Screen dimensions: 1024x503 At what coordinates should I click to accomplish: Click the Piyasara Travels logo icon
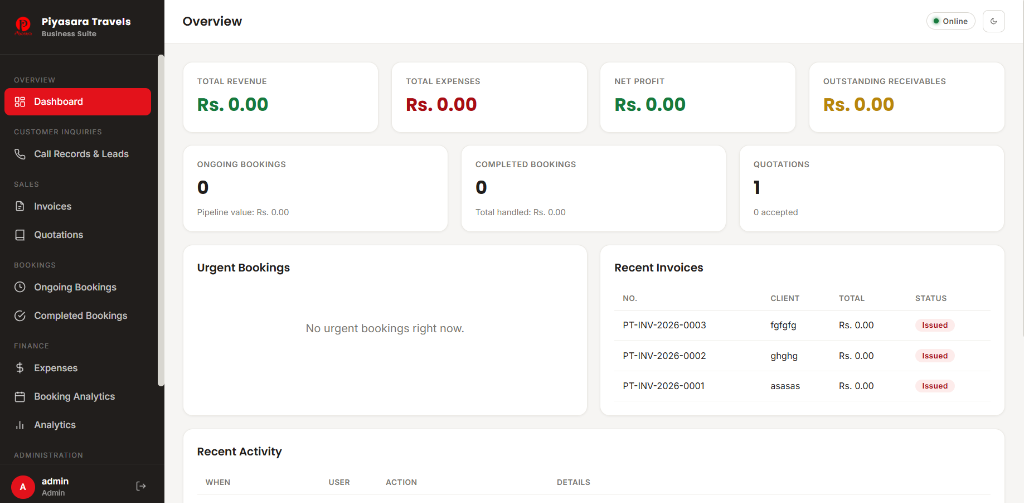[24, 26]
